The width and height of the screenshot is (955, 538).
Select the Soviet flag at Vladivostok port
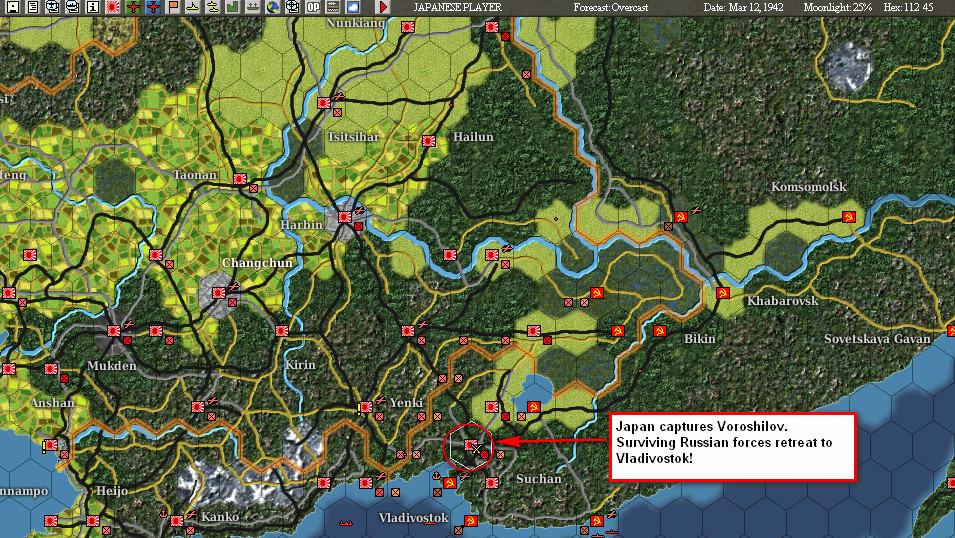click(x=449, y=483)
